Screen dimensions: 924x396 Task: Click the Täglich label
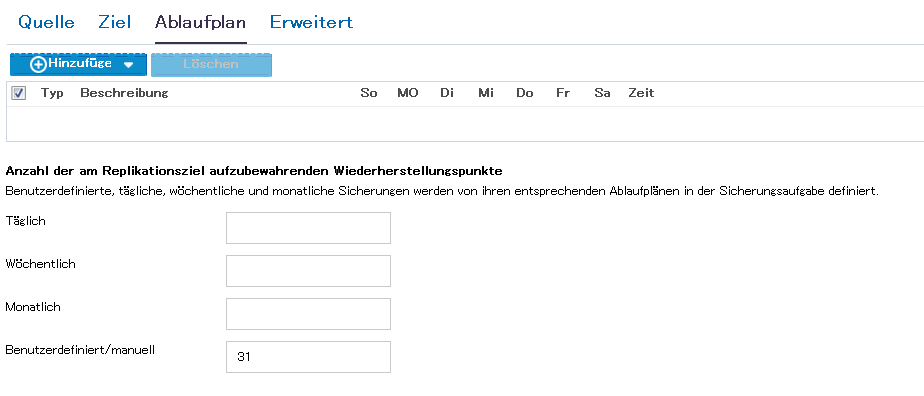[25, 221]
